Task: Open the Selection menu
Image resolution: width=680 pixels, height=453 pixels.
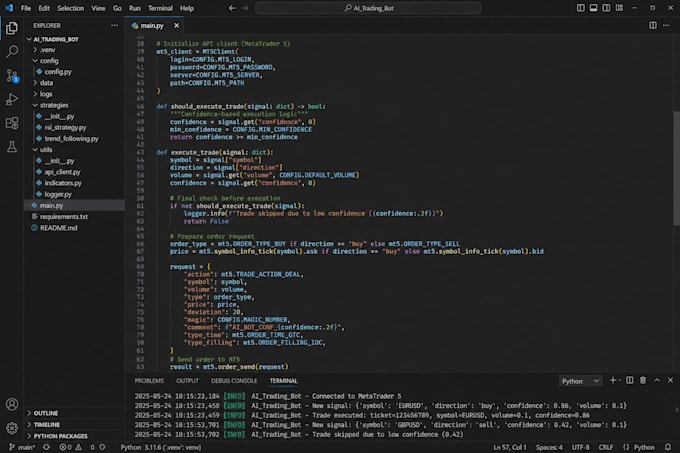Action: click(x=70, y=8)
